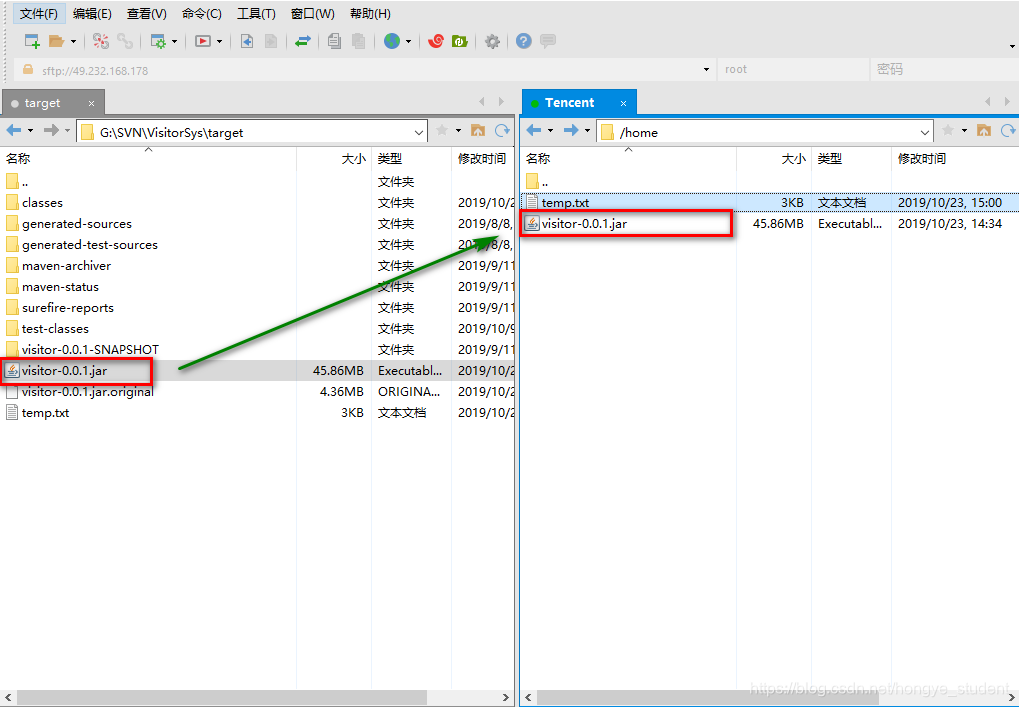Go back in the local target pane
The image size is (1019, 707).
tap(14, 131)
